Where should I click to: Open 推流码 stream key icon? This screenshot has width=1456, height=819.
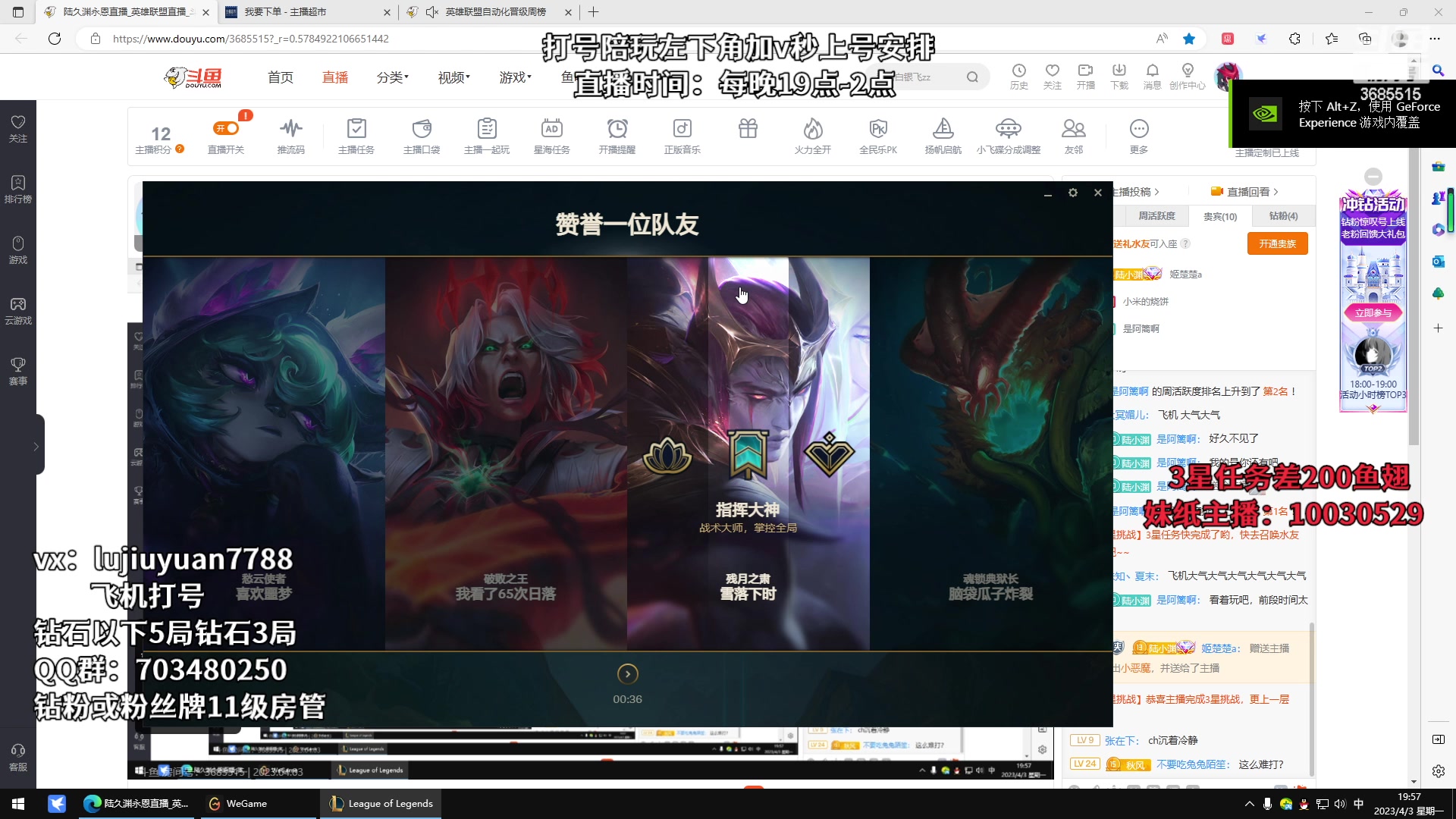tap(290, 129)
